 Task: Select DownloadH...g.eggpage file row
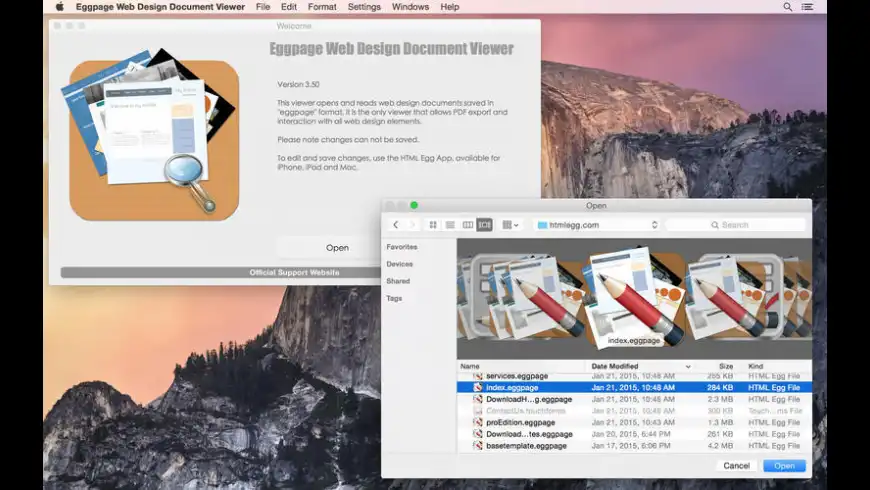[634, 399]
